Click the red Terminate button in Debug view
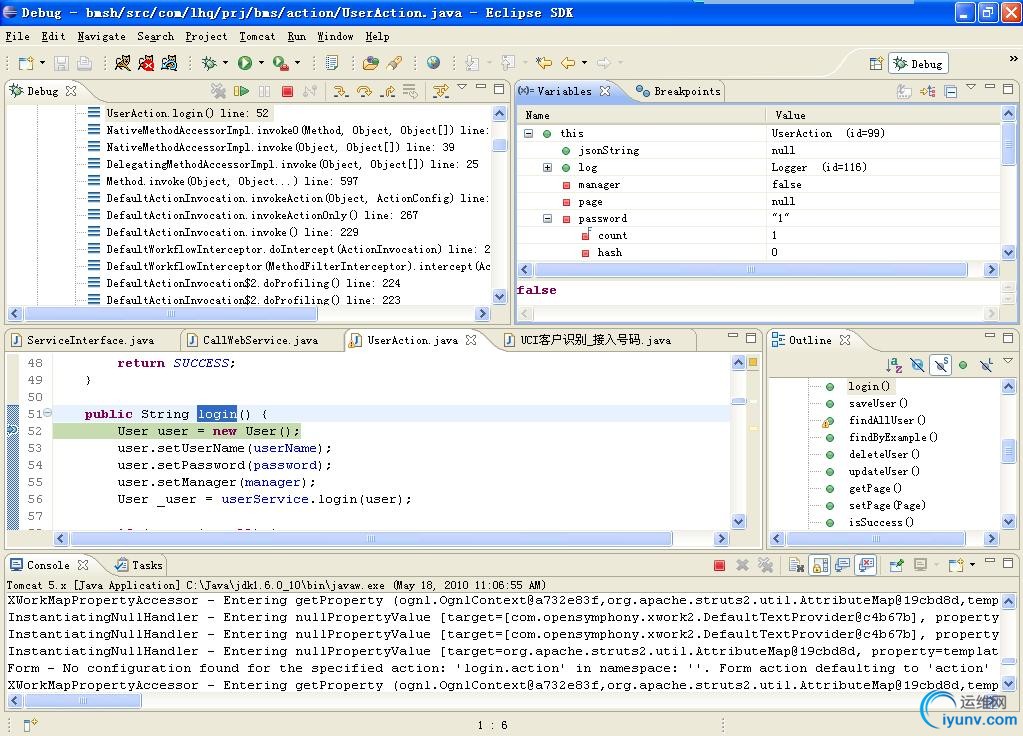 pyautogui.click(x=287, y=91)
